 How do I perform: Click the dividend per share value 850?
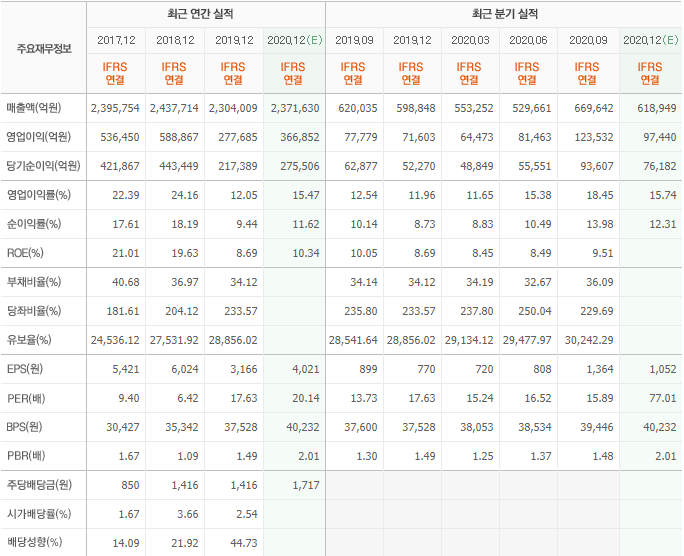[x=130, y=485]
